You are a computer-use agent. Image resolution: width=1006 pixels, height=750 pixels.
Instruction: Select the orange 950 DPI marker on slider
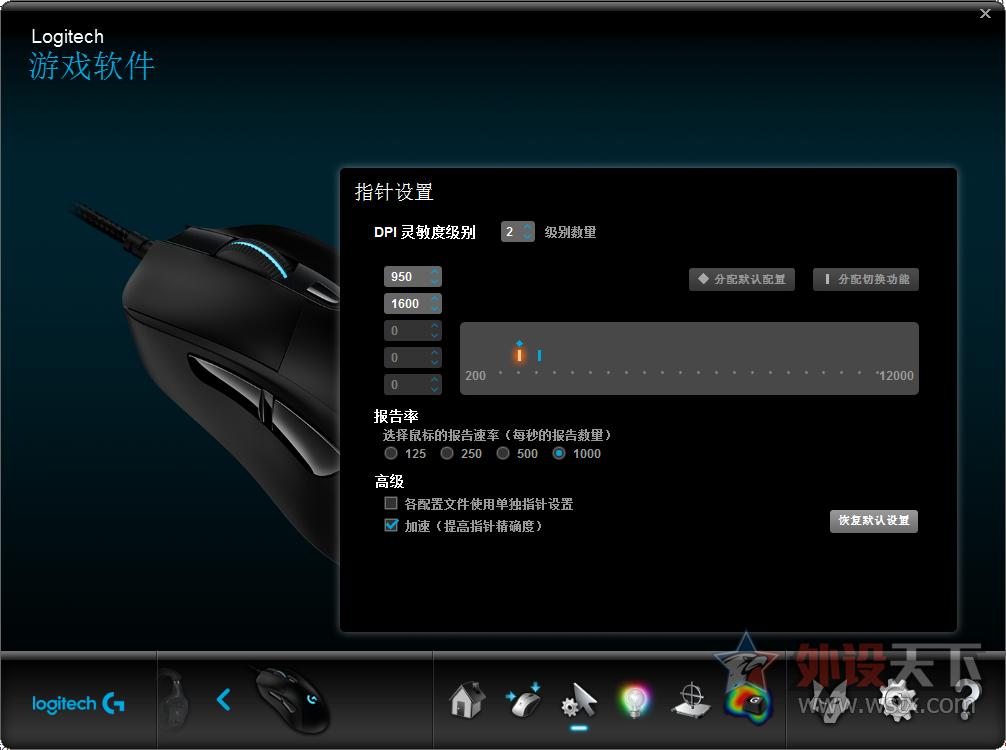519,354
